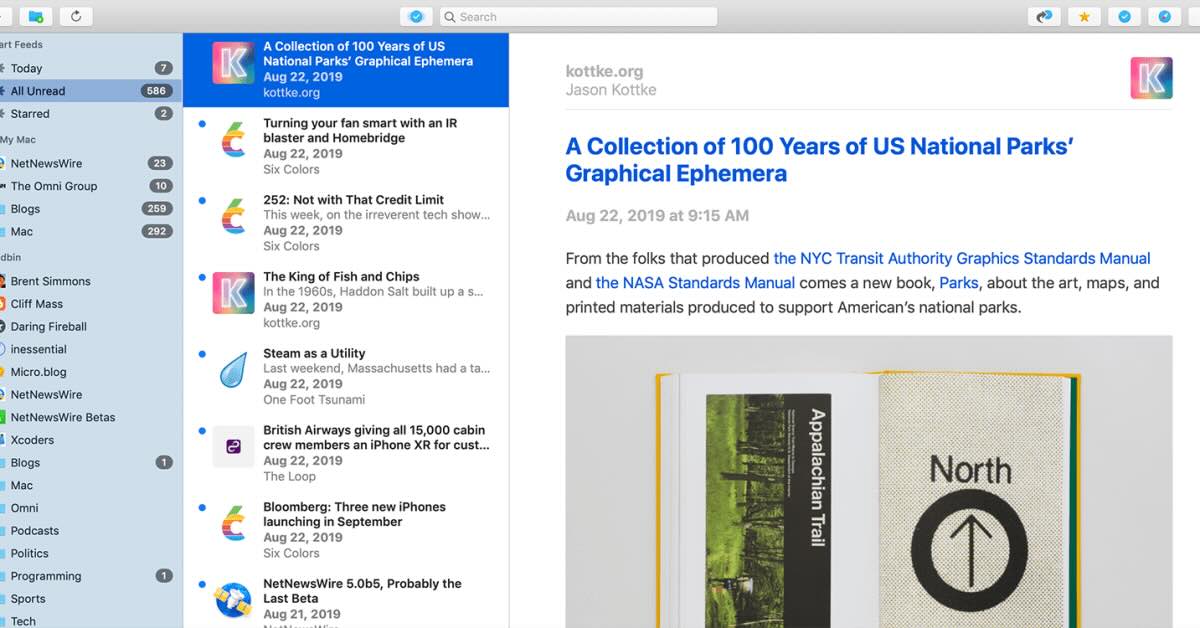
Task: Select the Xcoders feed
Action: click(x=91, y=440)
